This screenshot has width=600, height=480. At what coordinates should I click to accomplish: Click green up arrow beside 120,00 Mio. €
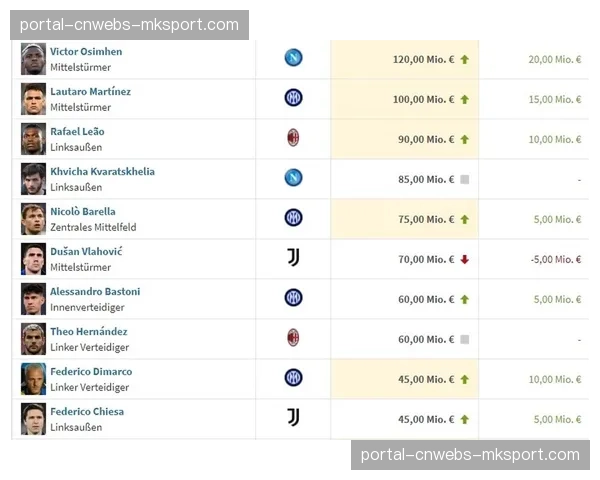tap(464, 60)
